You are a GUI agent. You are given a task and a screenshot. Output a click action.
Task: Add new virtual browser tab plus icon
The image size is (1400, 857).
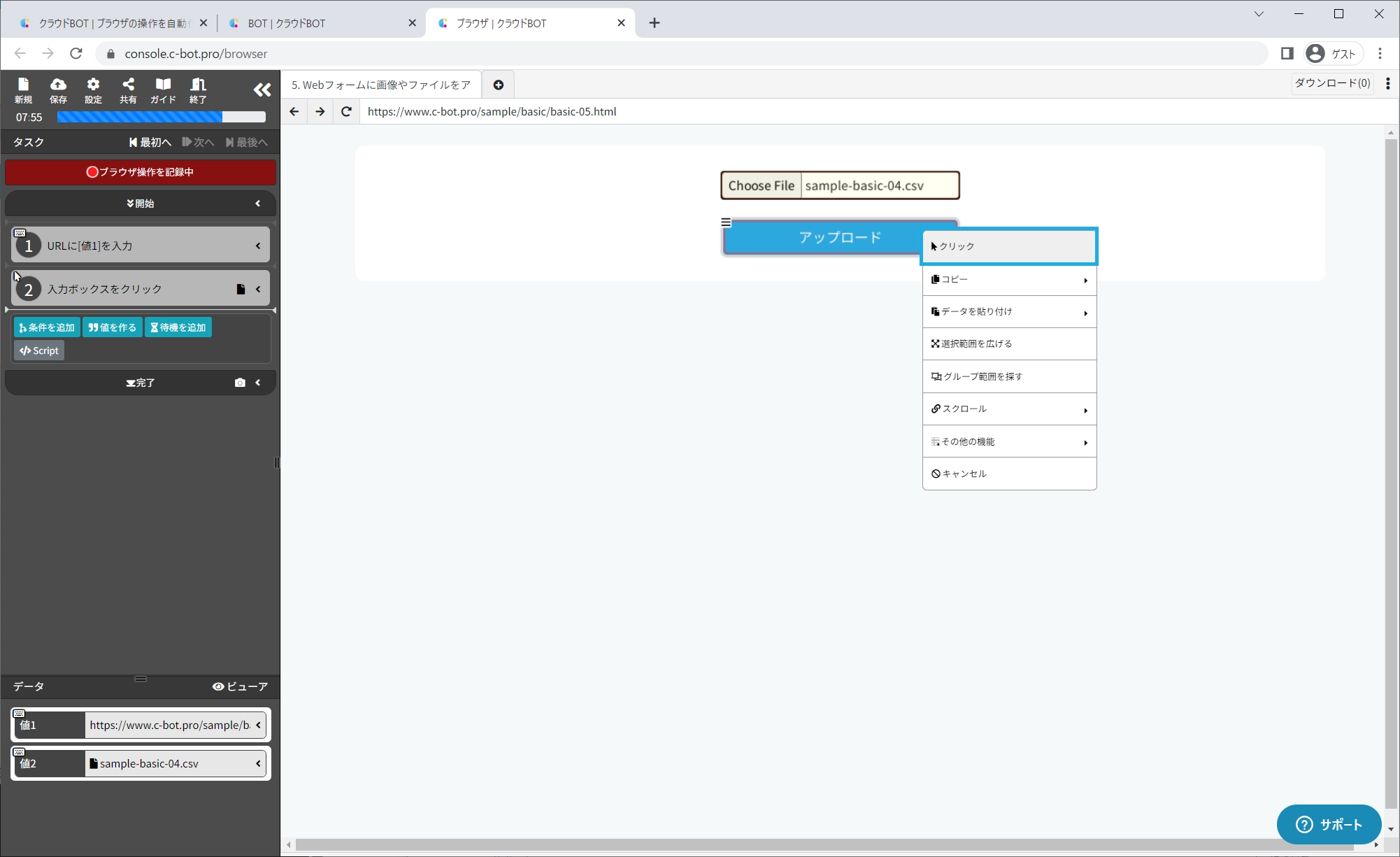[499, 85]
